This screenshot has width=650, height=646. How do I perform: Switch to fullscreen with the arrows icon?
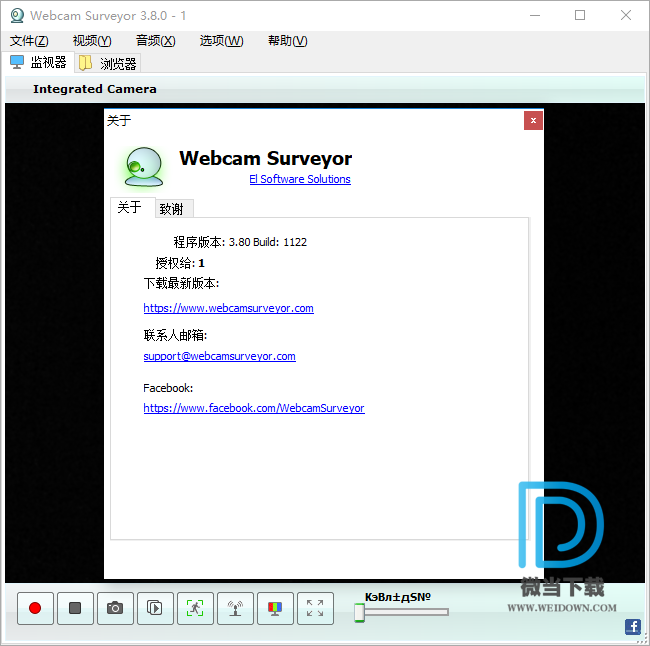tap(315, 608)
